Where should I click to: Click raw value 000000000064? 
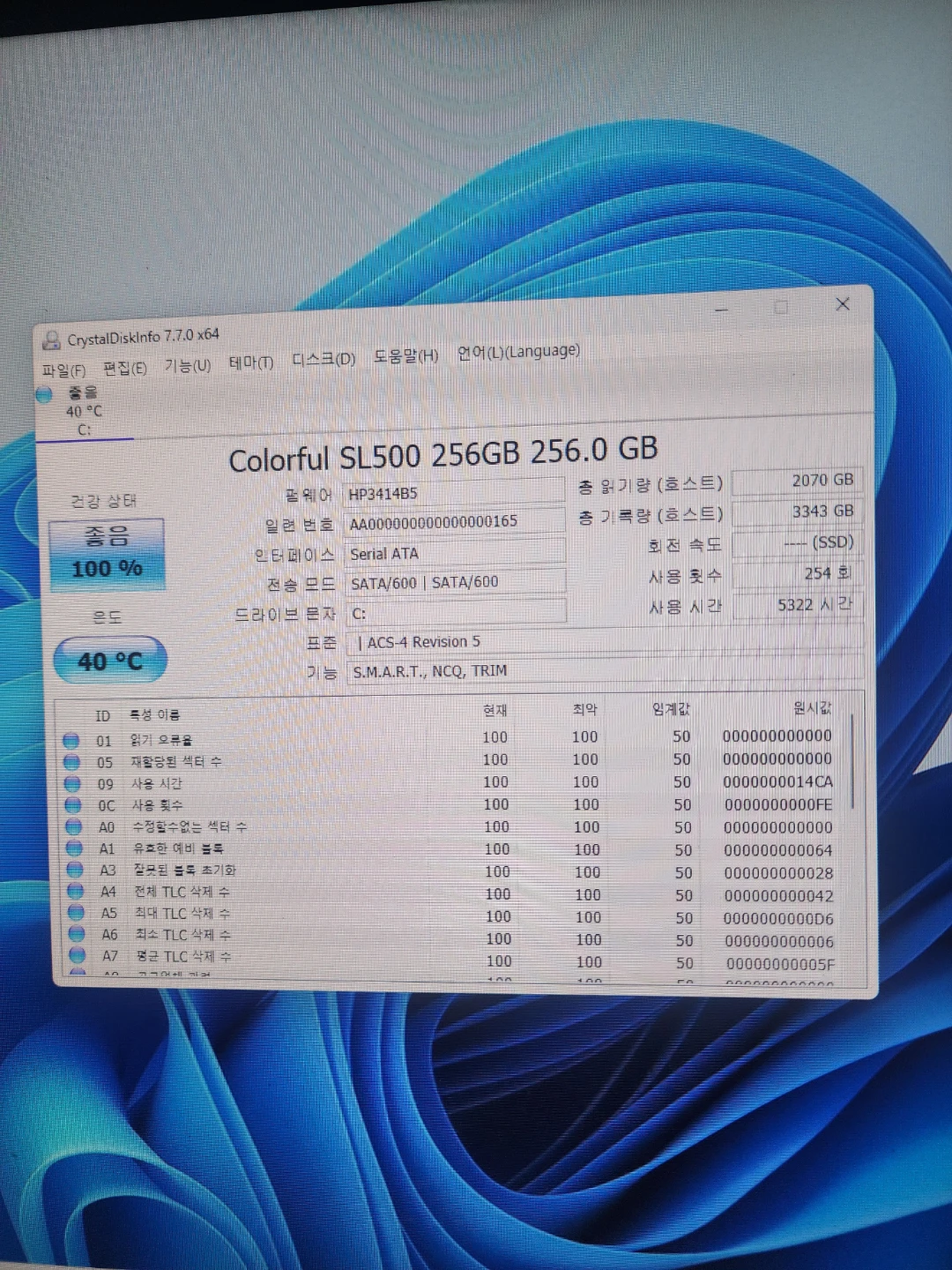point(778,850)
